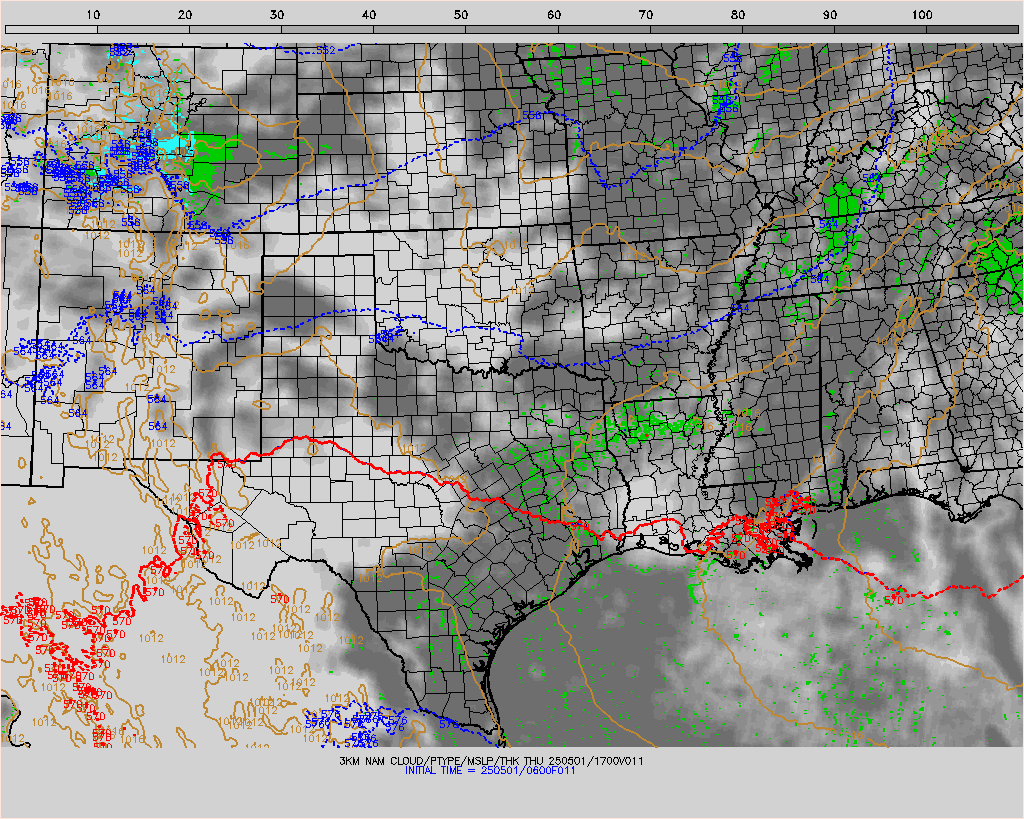Select the "70" label on the cloud scale
The width and height of the screenshot is (1024, 819).
[x=646, y=14]
